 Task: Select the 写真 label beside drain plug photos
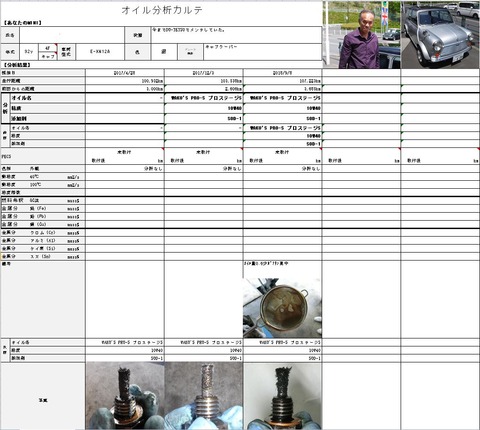[x=43, y=400]
